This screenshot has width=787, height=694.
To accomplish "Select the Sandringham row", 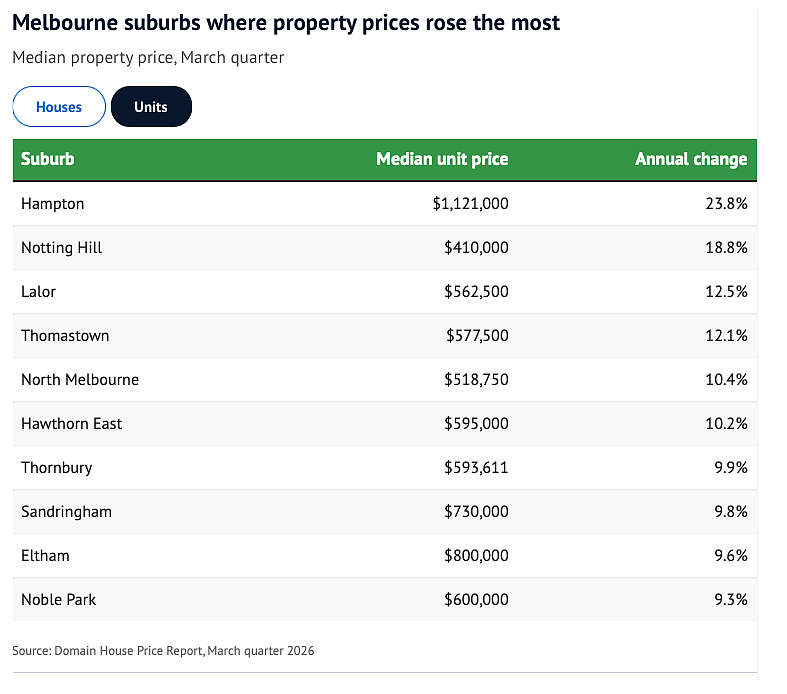I will point(384,511).
